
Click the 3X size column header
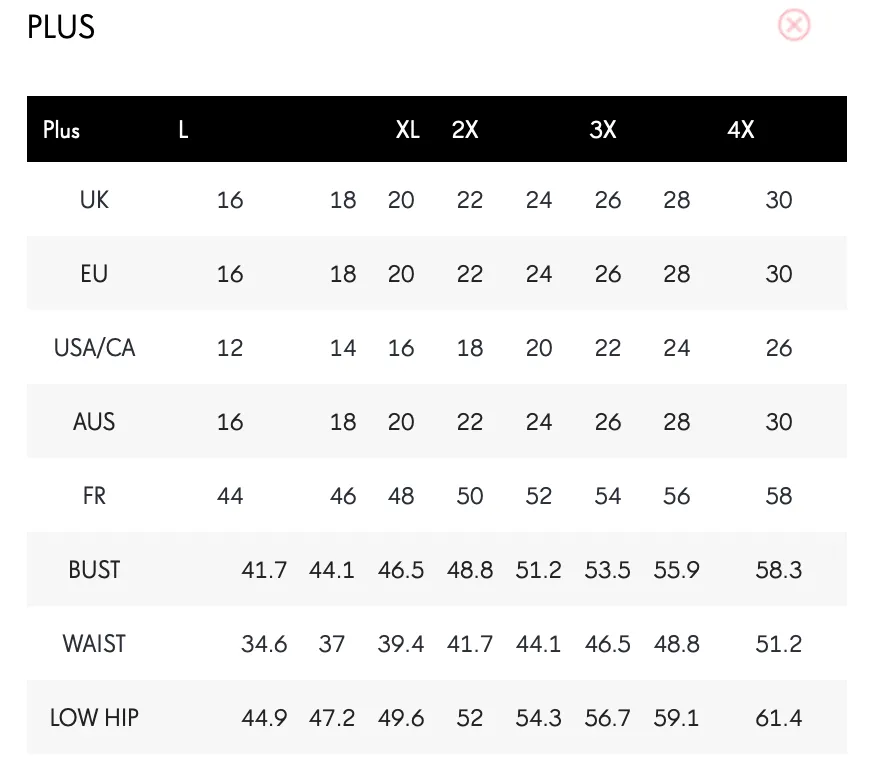tap(603, 130)
